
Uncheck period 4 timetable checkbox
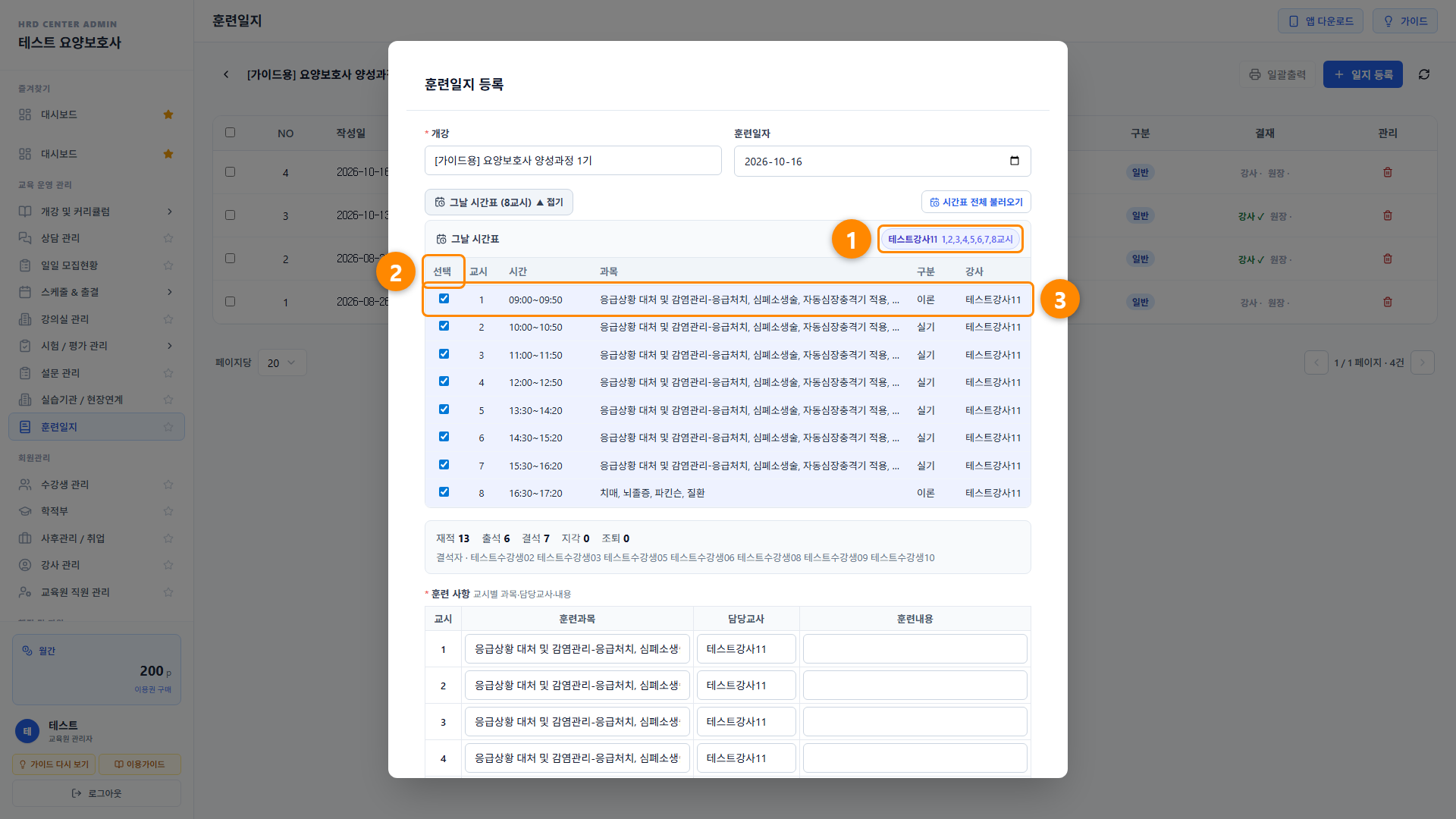444,381
